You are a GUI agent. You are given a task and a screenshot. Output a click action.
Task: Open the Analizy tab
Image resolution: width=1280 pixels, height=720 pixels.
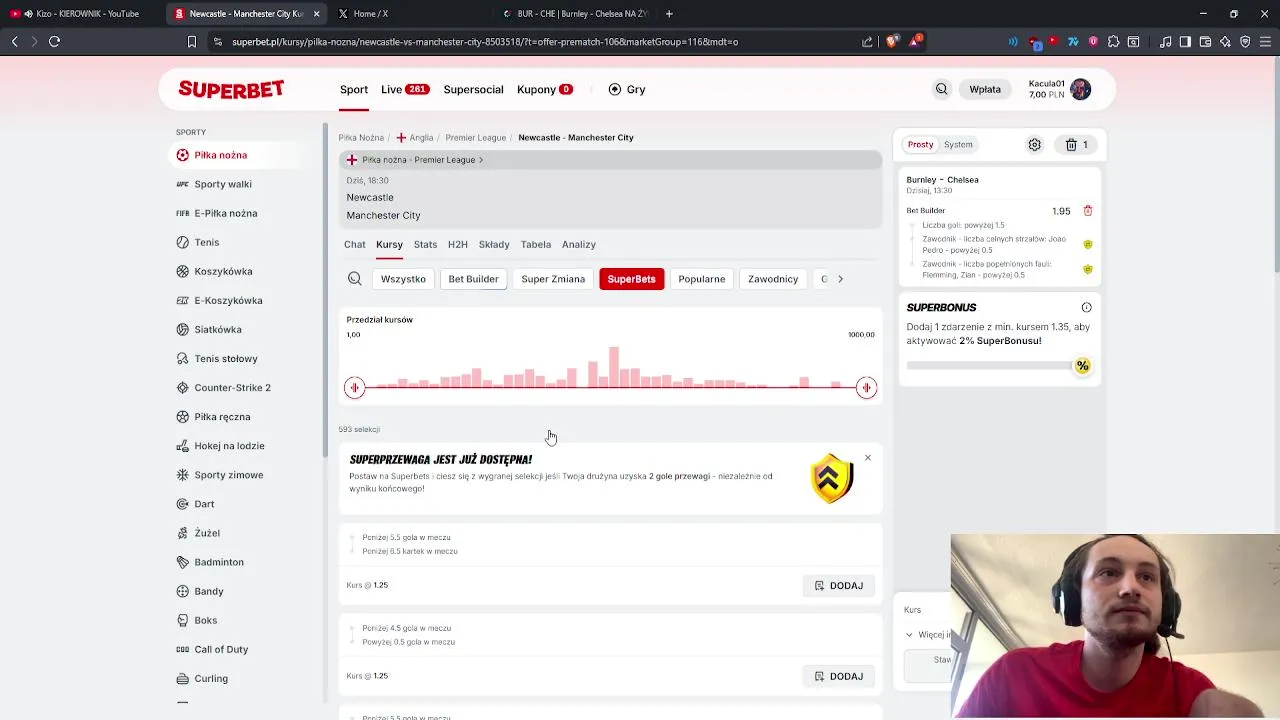click(579, 244)
